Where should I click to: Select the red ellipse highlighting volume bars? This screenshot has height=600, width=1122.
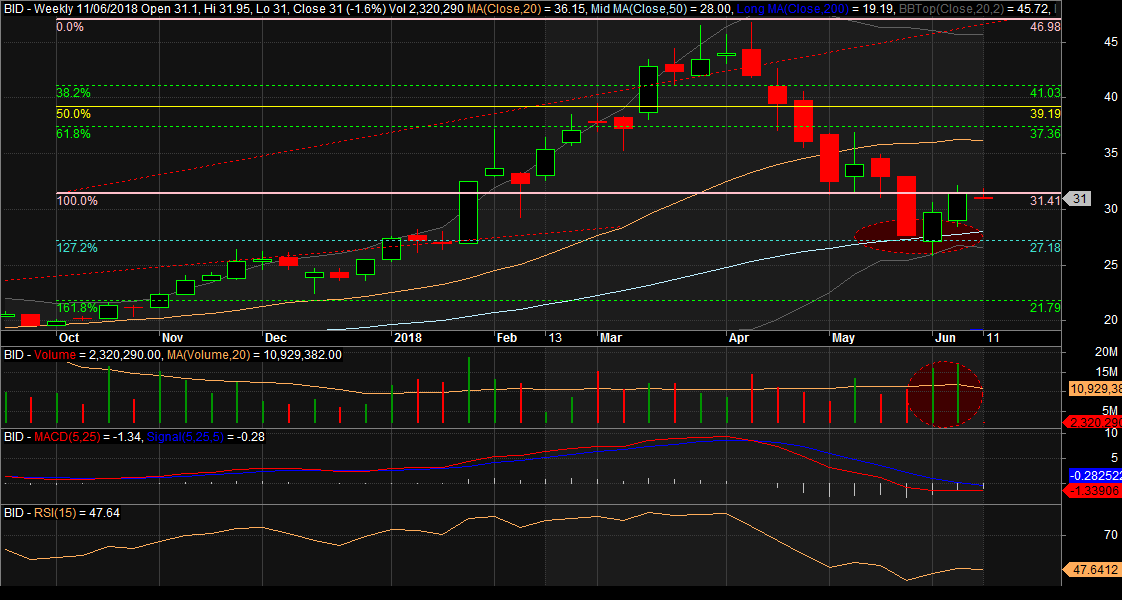click(x=944, y=394)
